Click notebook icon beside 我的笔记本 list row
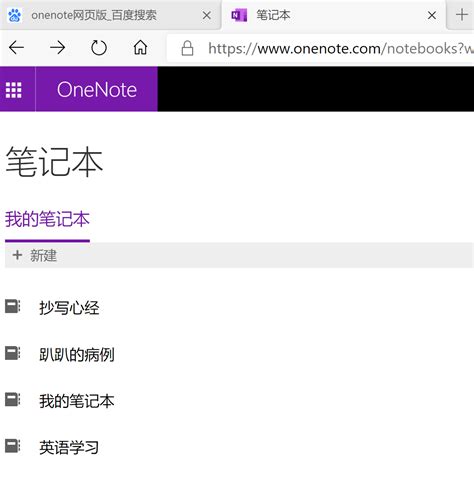 click(13, 400)
